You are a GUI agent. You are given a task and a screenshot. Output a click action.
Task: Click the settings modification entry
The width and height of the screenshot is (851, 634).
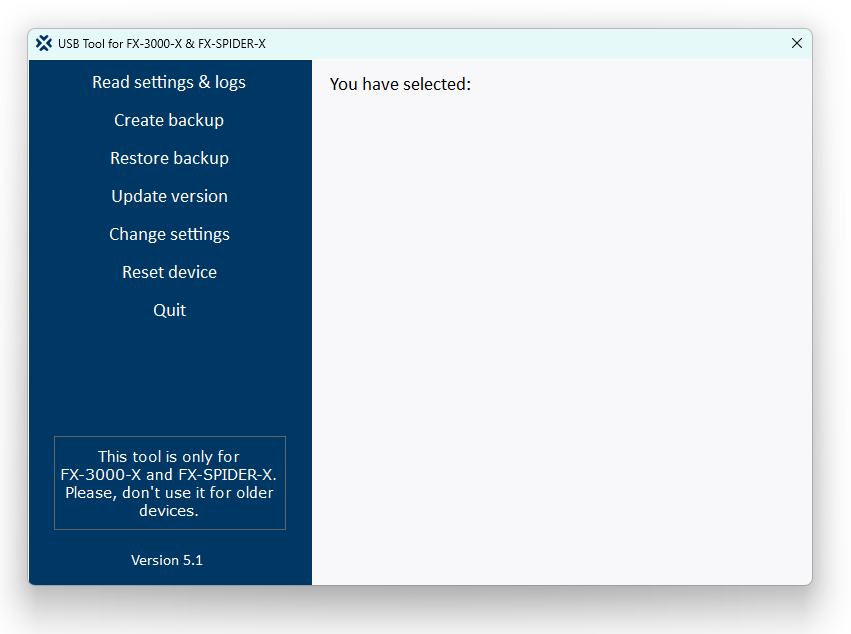168,234
